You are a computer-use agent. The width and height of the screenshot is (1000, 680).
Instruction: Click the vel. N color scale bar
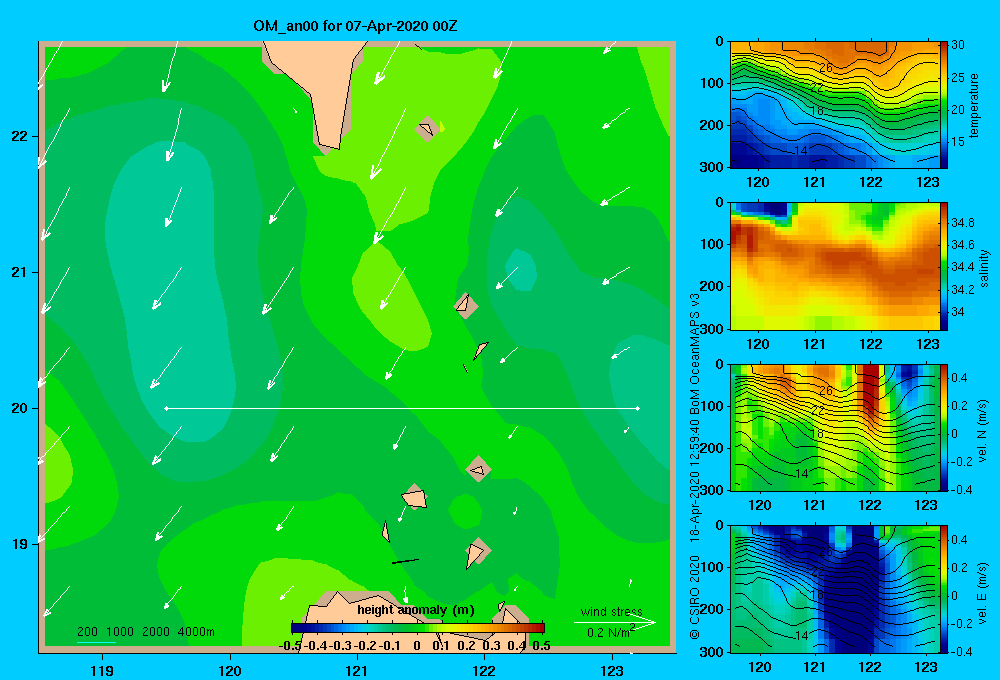(x=943, y=427)
